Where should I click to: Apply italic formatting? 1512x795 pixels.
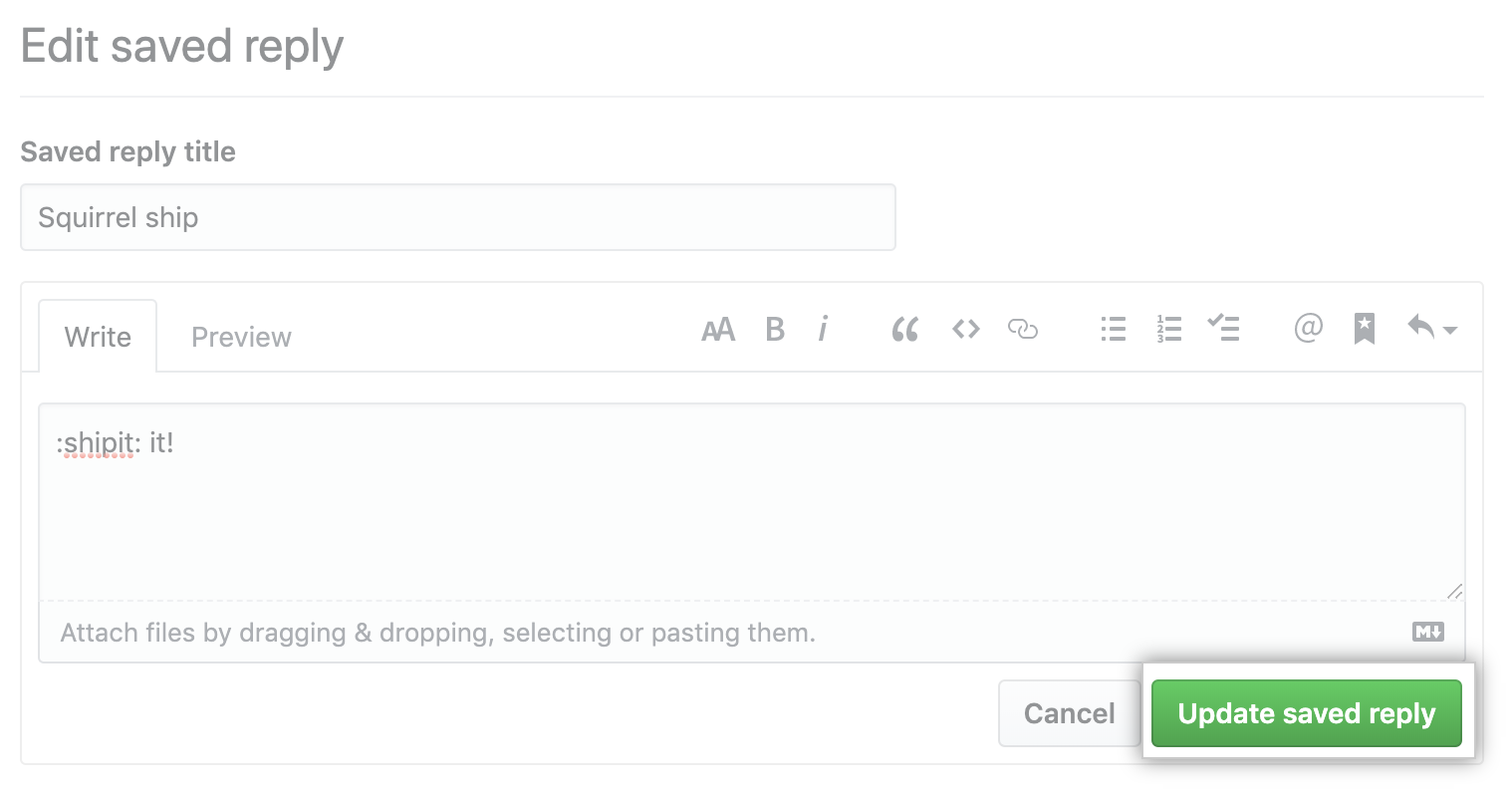click(823, 330)
